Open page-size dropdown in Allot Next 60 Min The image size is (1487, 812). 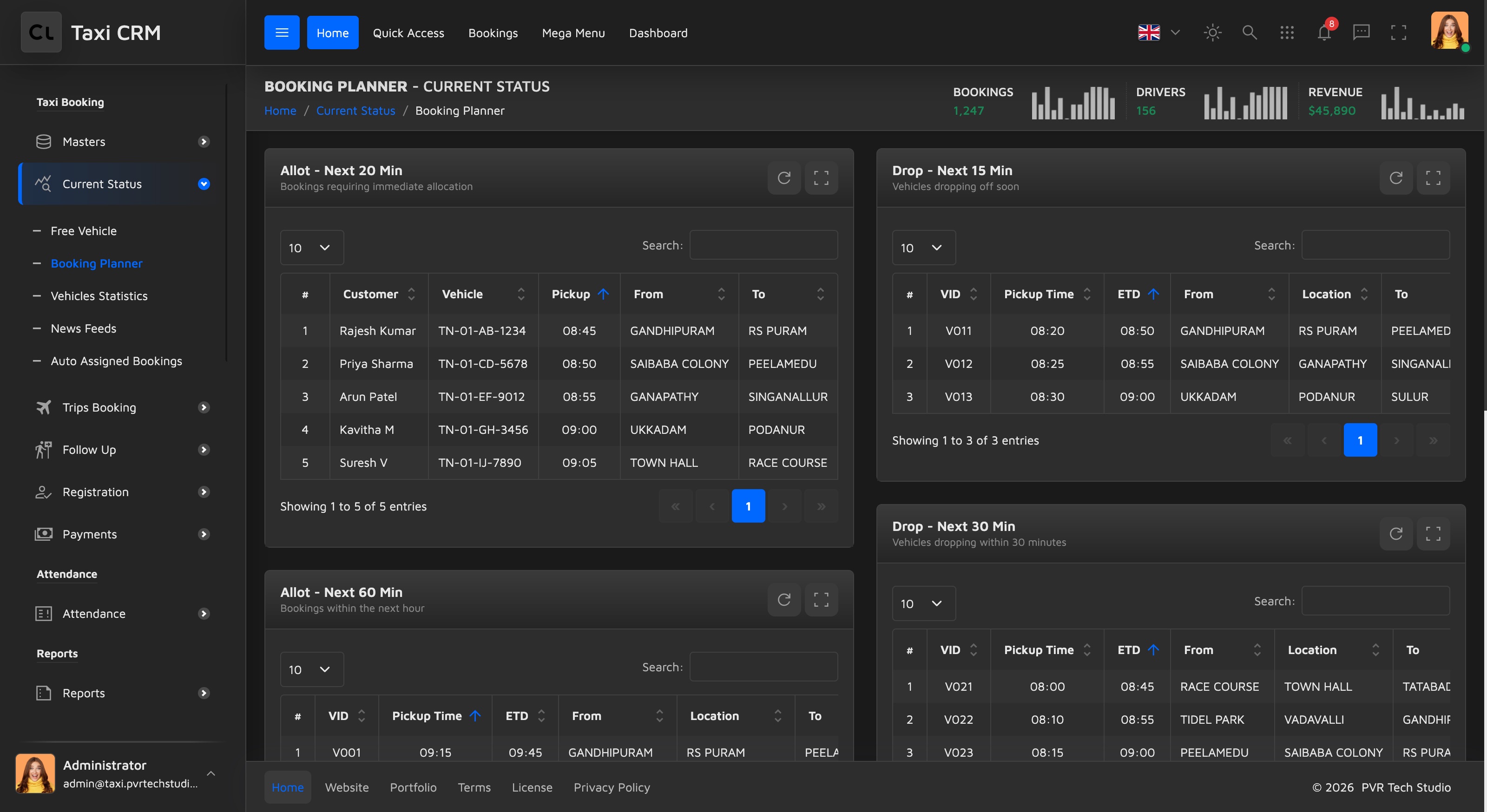312,669
